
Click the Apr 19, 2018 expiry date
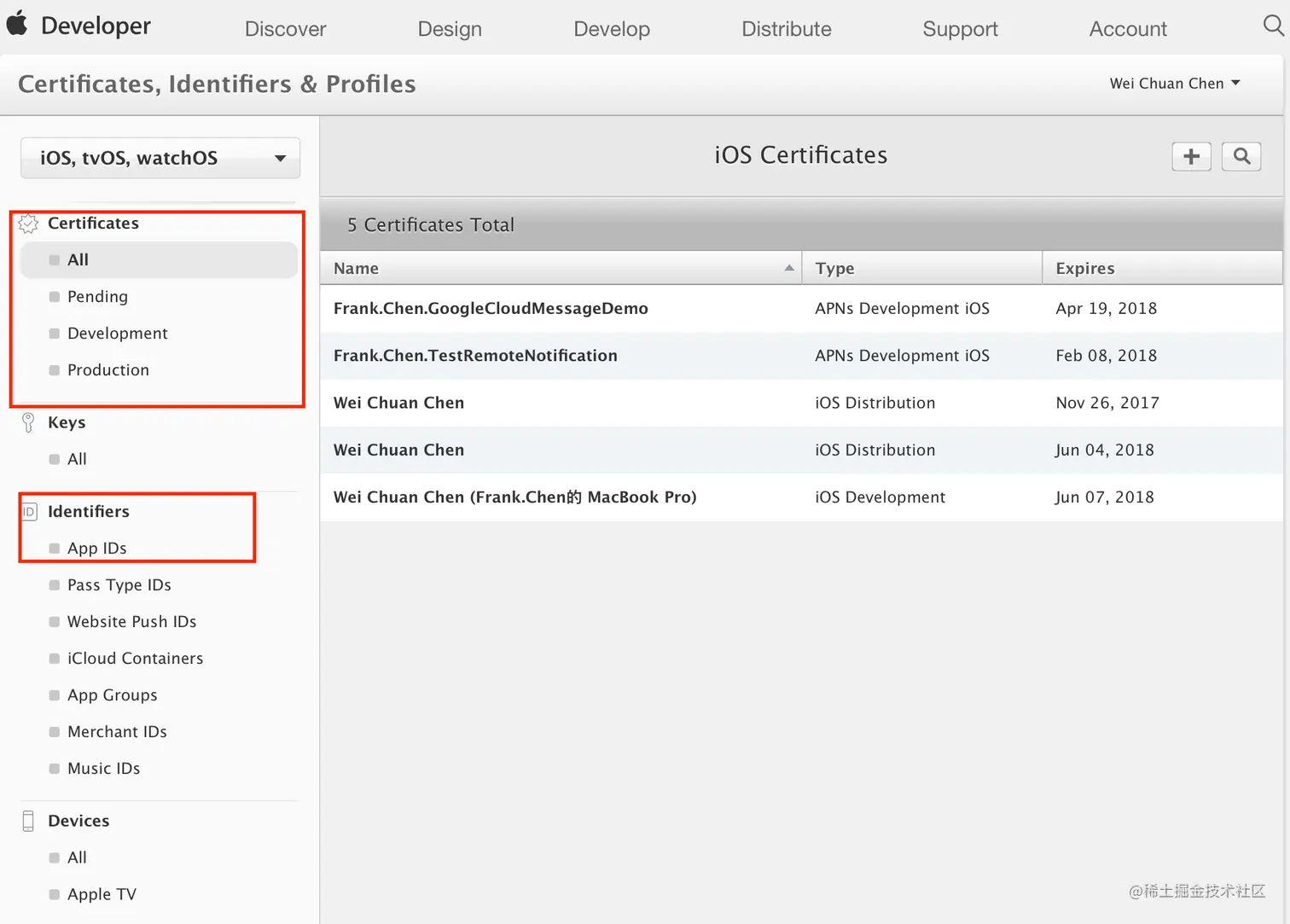1107,309
